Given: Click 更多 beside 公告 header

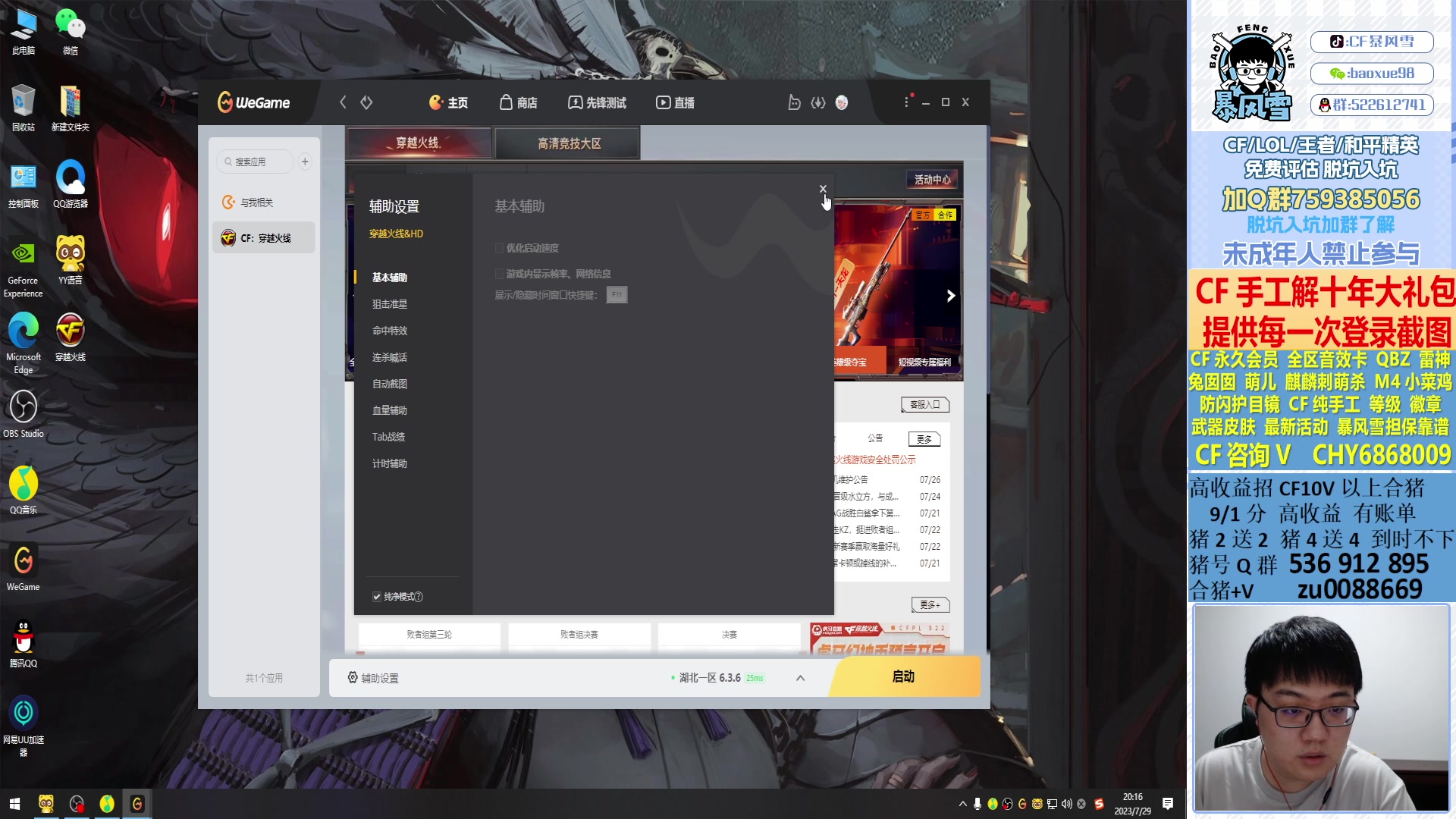Looking at the screenshot, I should [924, 439].
